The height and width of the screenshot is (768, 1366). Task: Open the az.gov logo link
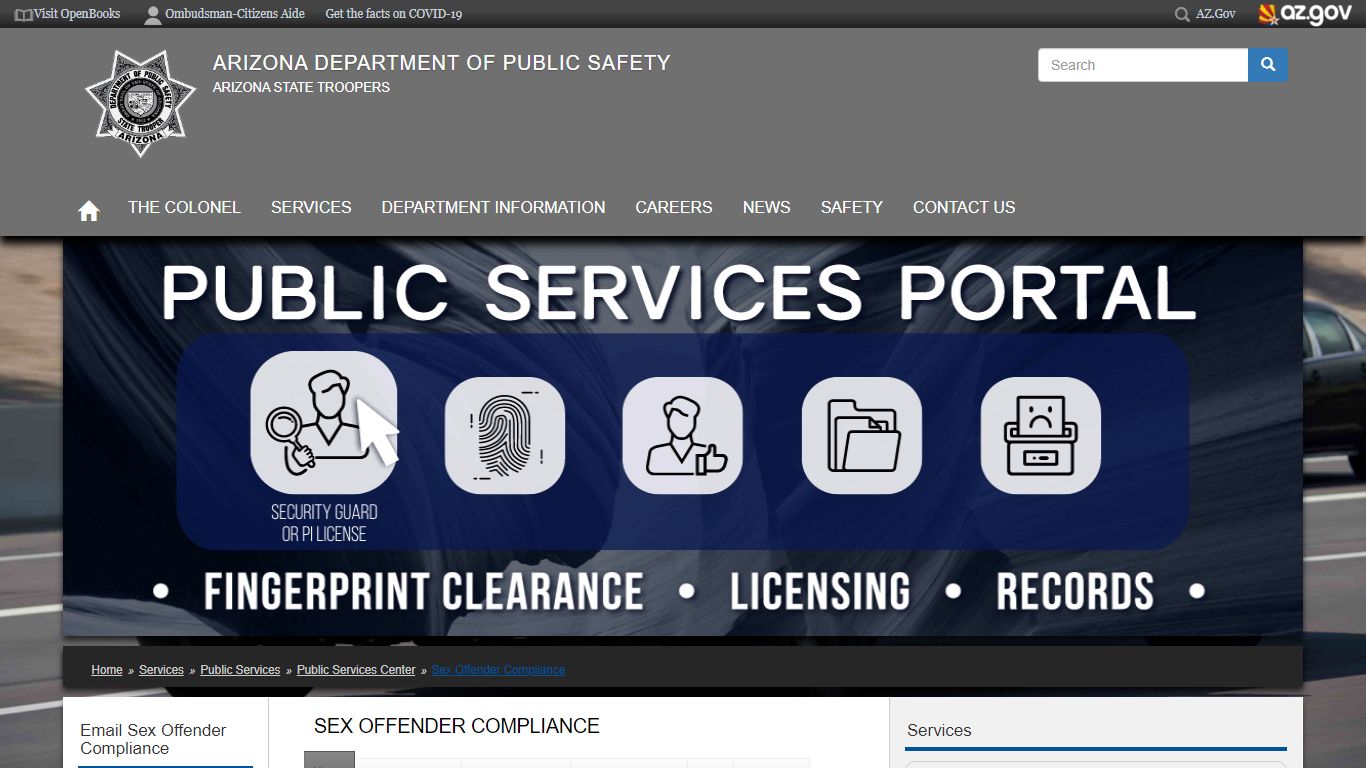pos(1305,14)
